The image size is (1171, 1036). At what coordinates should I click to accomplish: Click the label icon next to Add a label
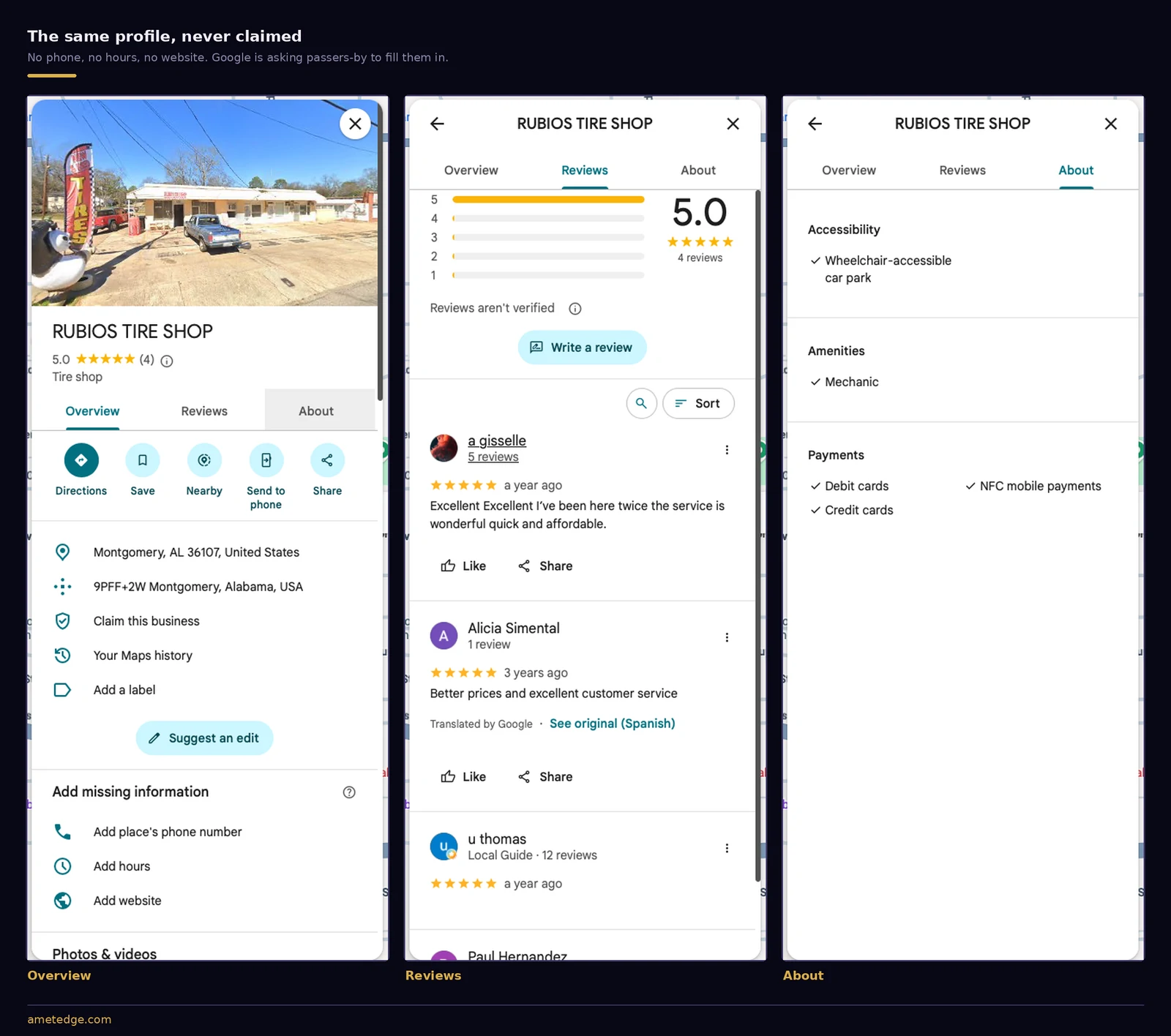point(63,690)
